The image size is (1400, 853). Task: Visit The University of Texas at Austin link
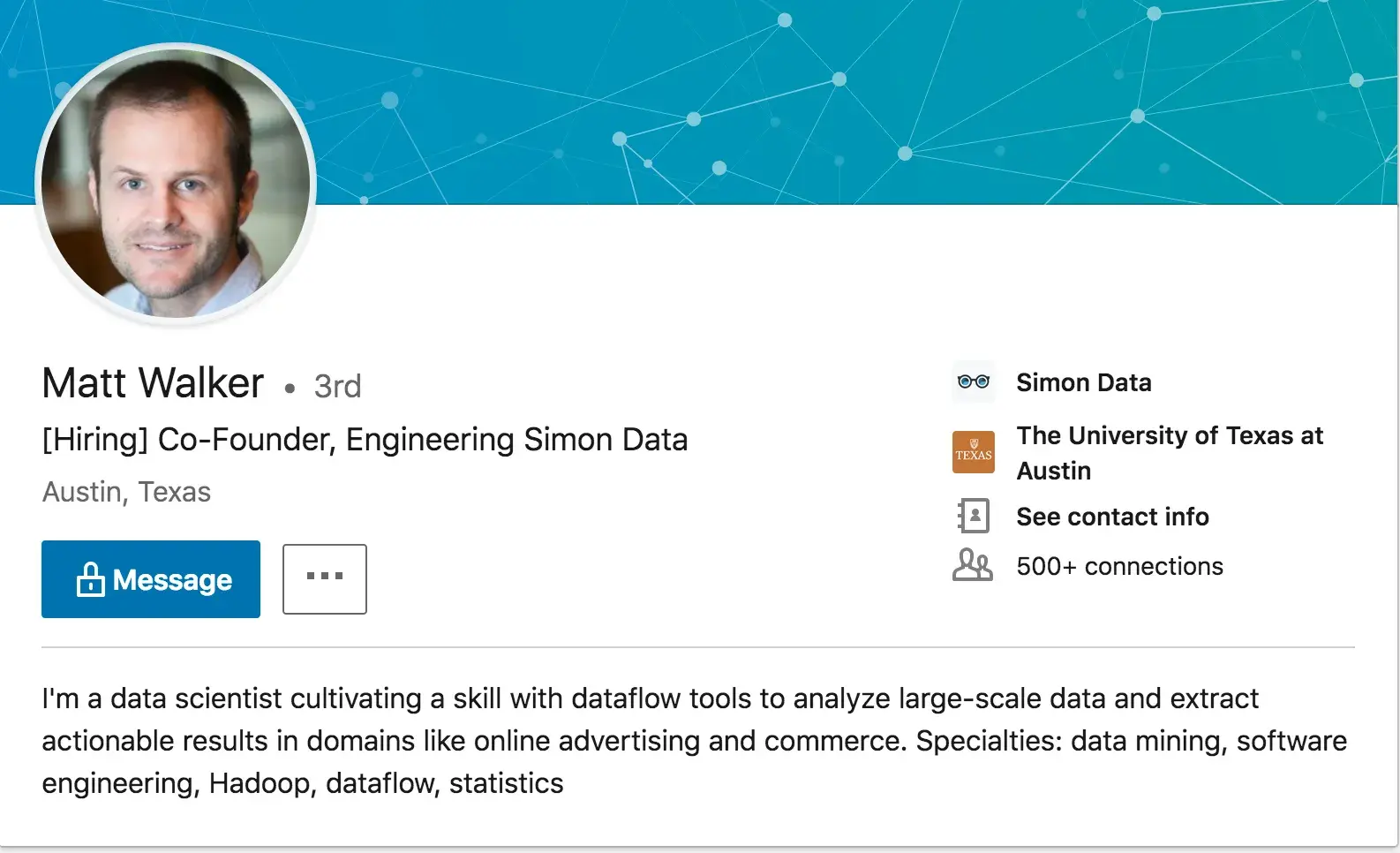click(1169, 453)
